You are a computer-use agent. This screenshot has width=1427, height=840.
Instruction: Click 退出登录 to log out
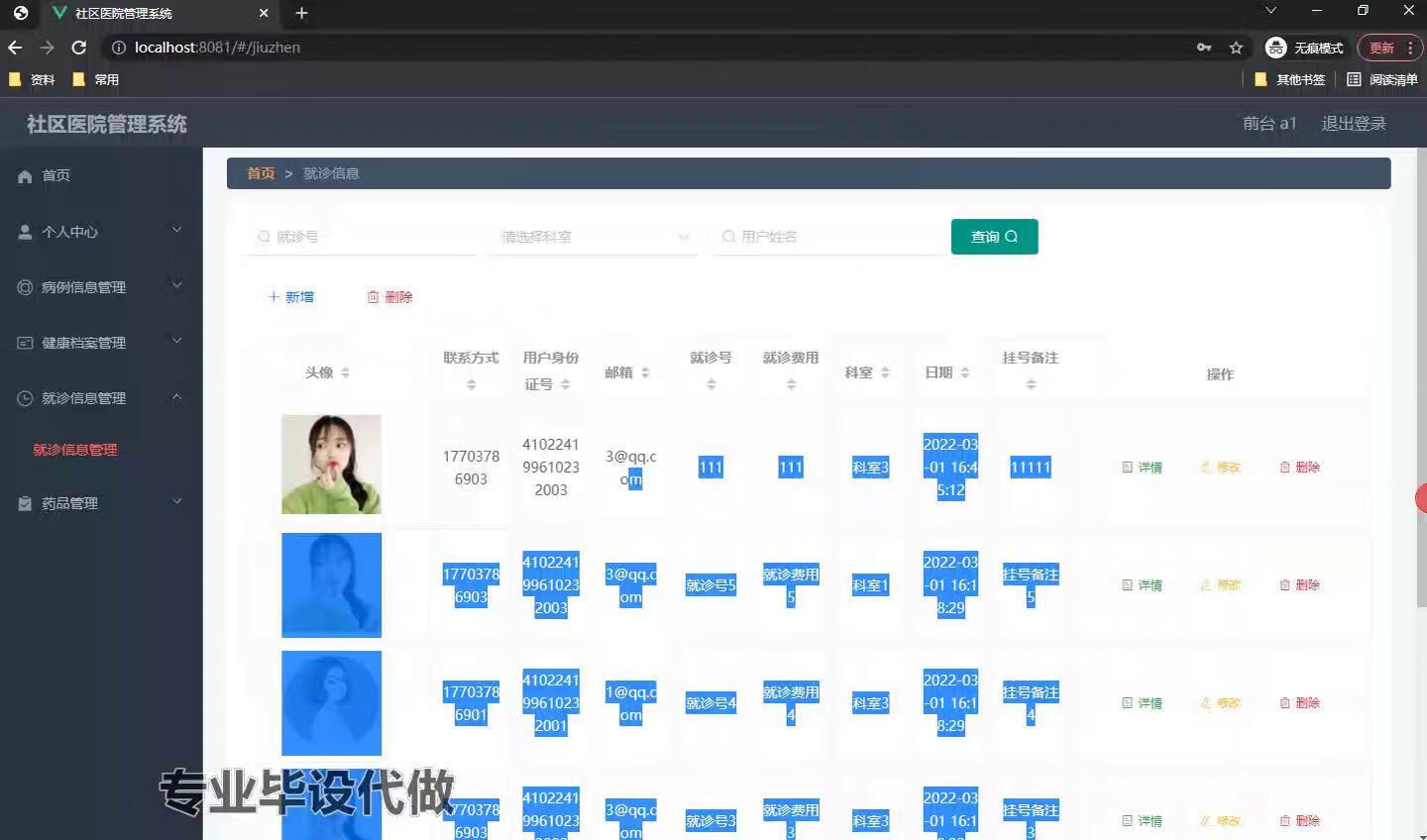[1354, 123]
